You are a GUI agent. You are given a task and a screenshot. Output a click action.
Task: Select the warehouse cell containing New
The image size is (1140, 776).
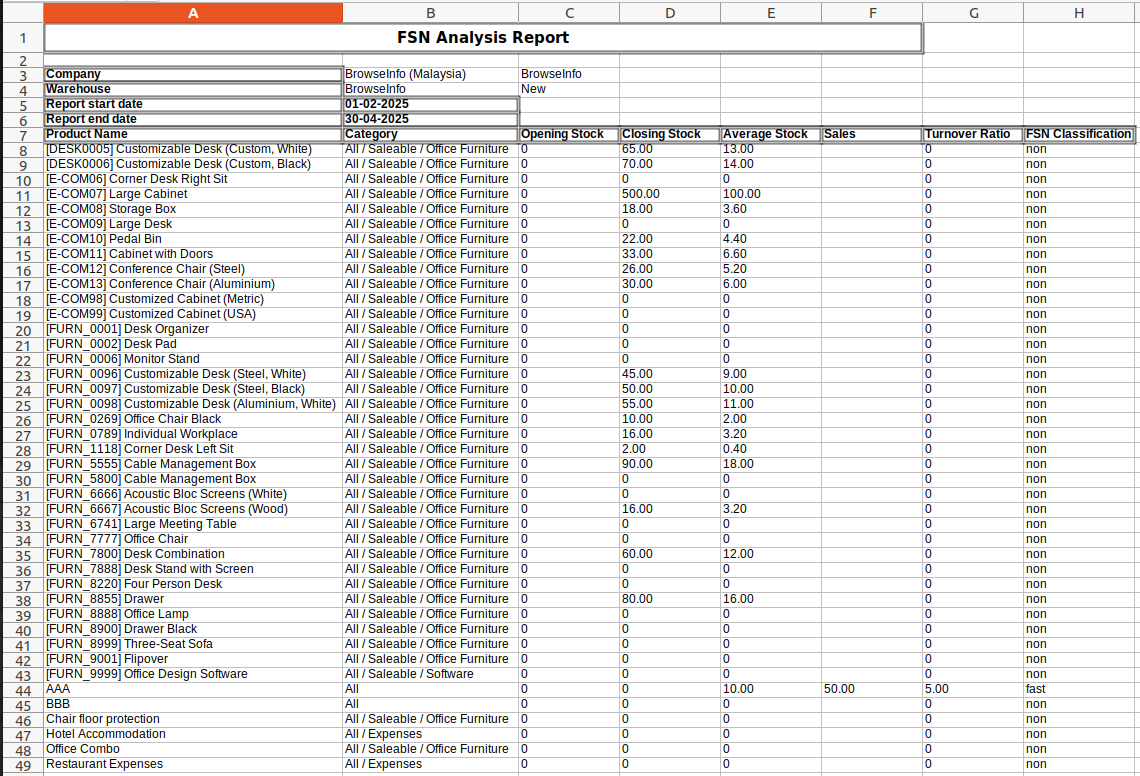coord(534,89)
